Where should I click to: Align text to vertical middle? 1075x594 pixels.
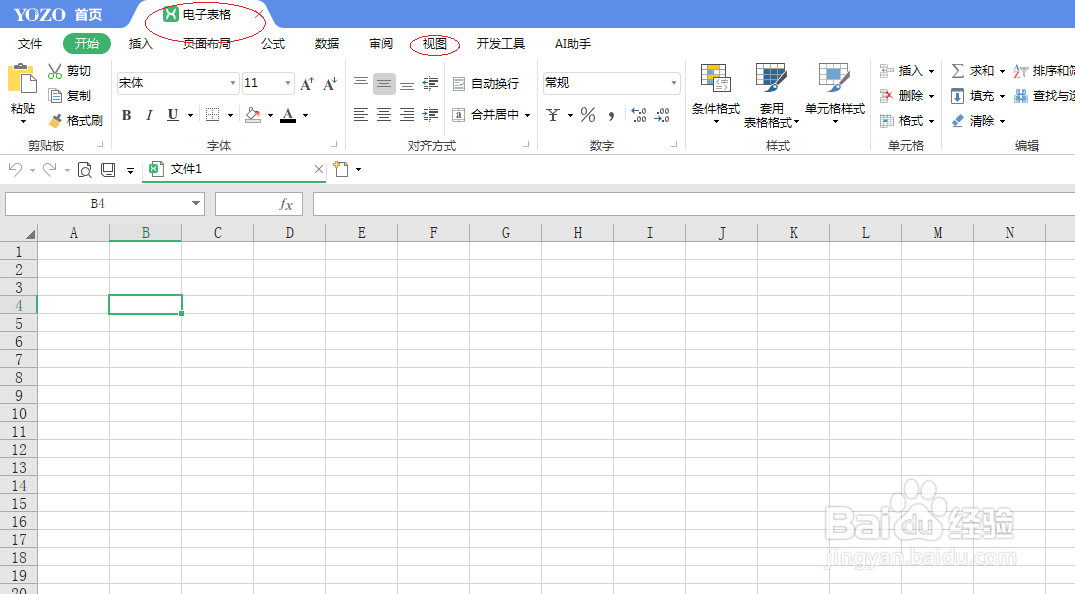(x=384, y=84)
